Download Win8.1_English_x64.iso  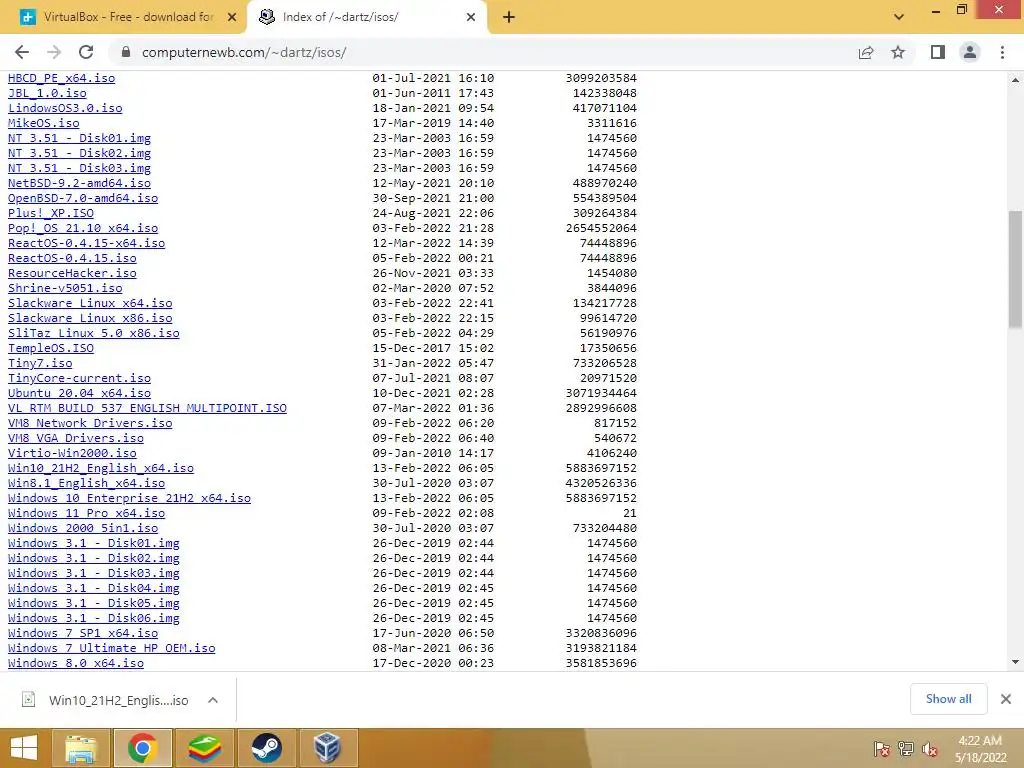pyautogui.click(x=87, y=483)
